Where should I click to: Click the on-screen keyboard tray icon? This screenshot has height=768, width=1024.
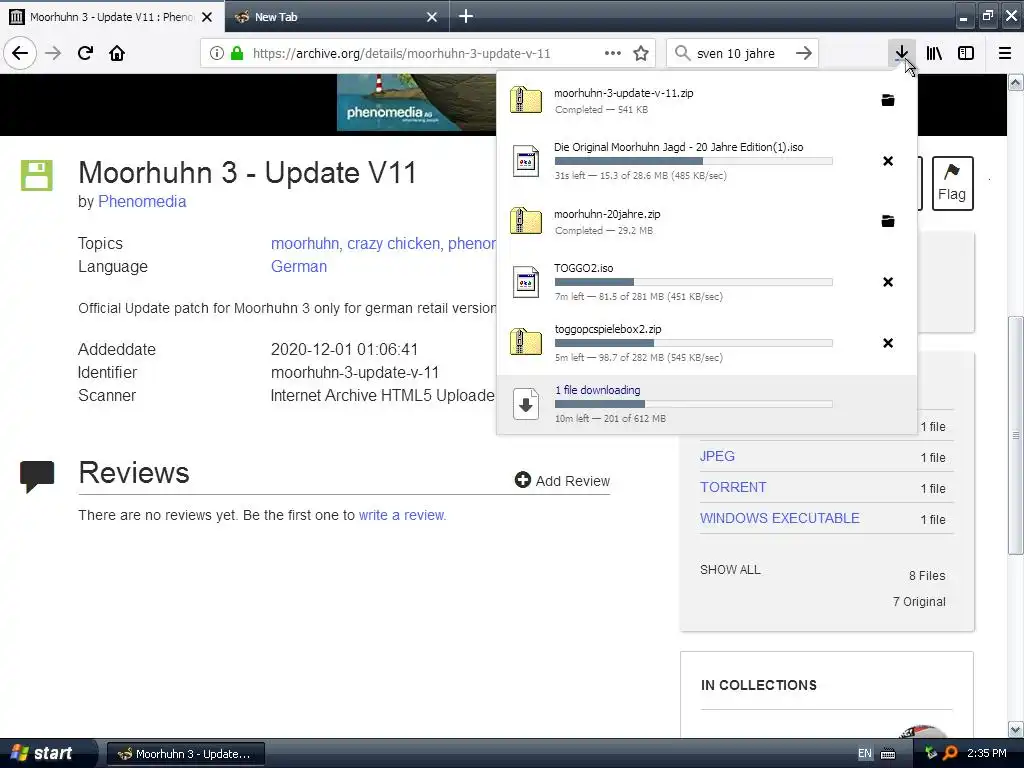pos(888,754)
